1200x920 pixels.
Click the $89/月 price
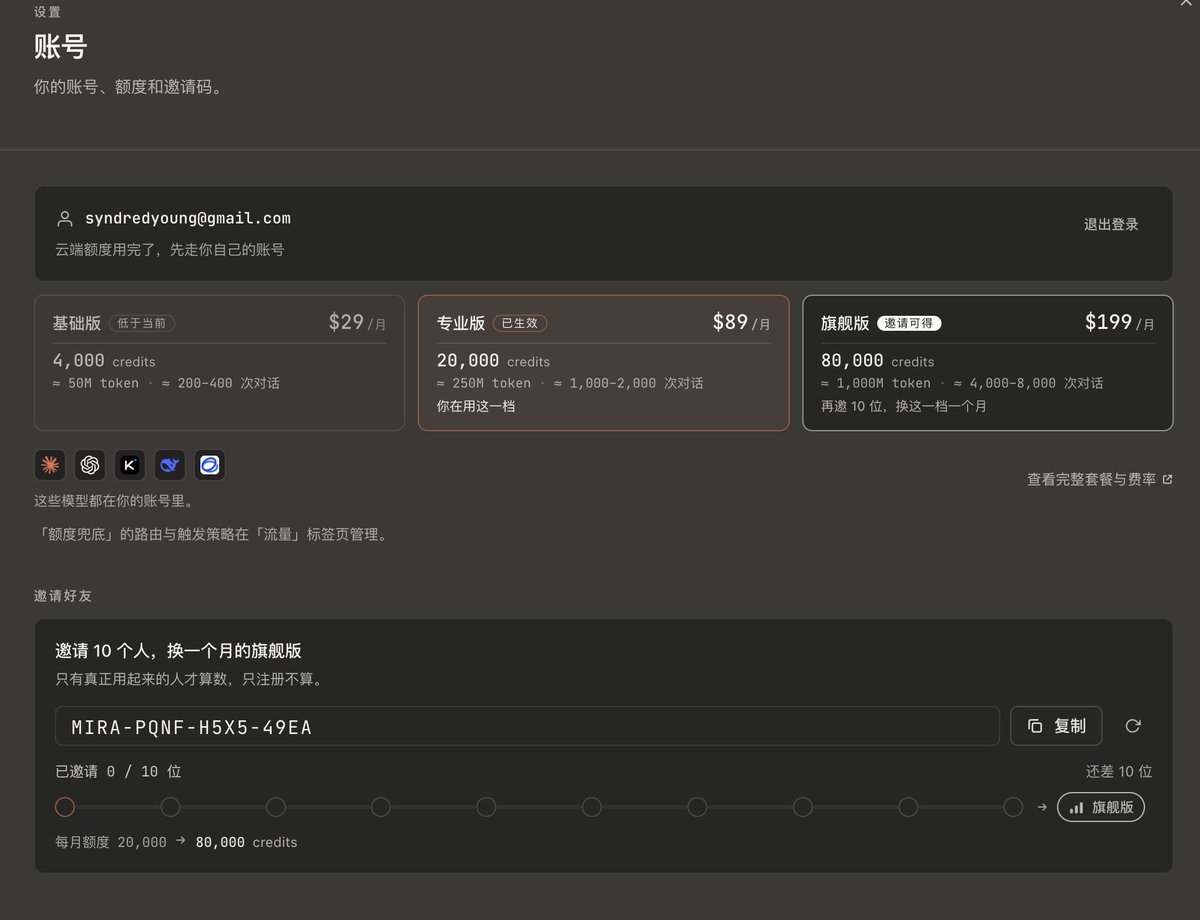tap(741, 322)
